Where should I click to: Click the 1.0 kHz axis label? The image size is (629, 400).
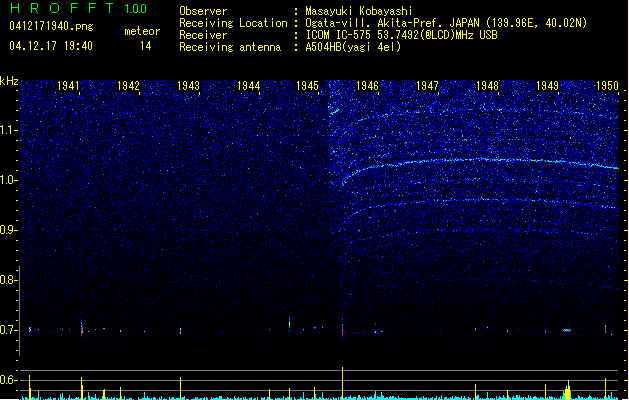point(8,180)
